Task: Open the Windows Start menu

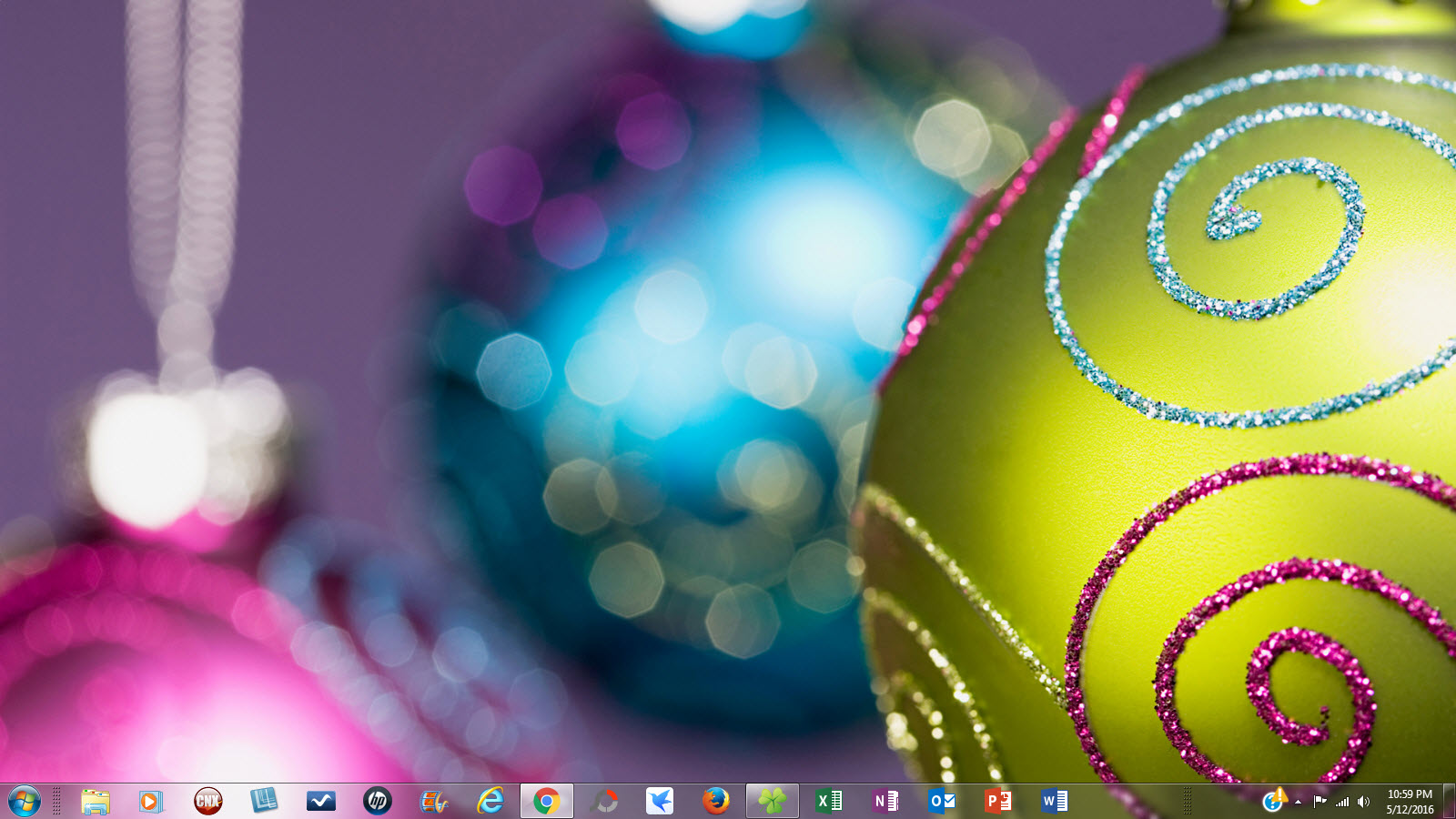Action: (x=25, y=802)
